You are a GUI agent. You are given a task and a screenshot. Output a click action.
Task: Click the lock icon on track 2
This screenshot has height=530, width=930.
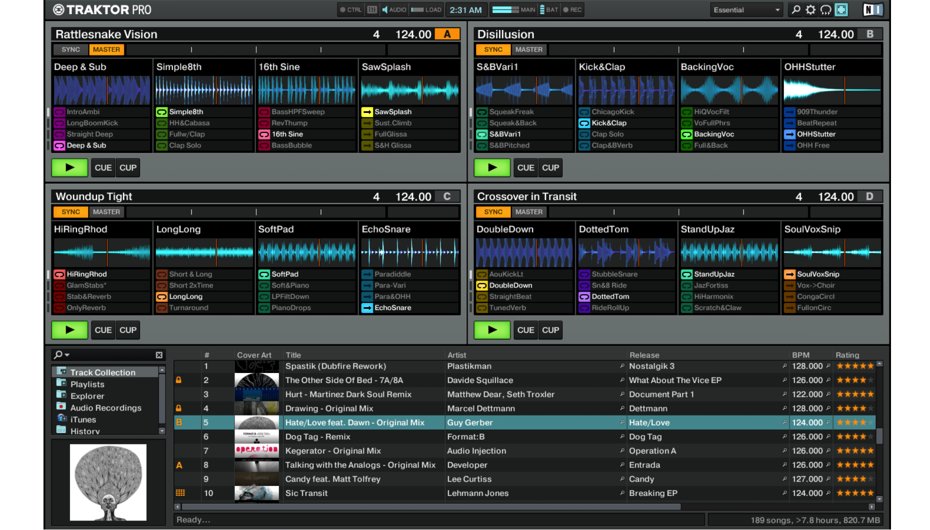[x=179, y=380]
